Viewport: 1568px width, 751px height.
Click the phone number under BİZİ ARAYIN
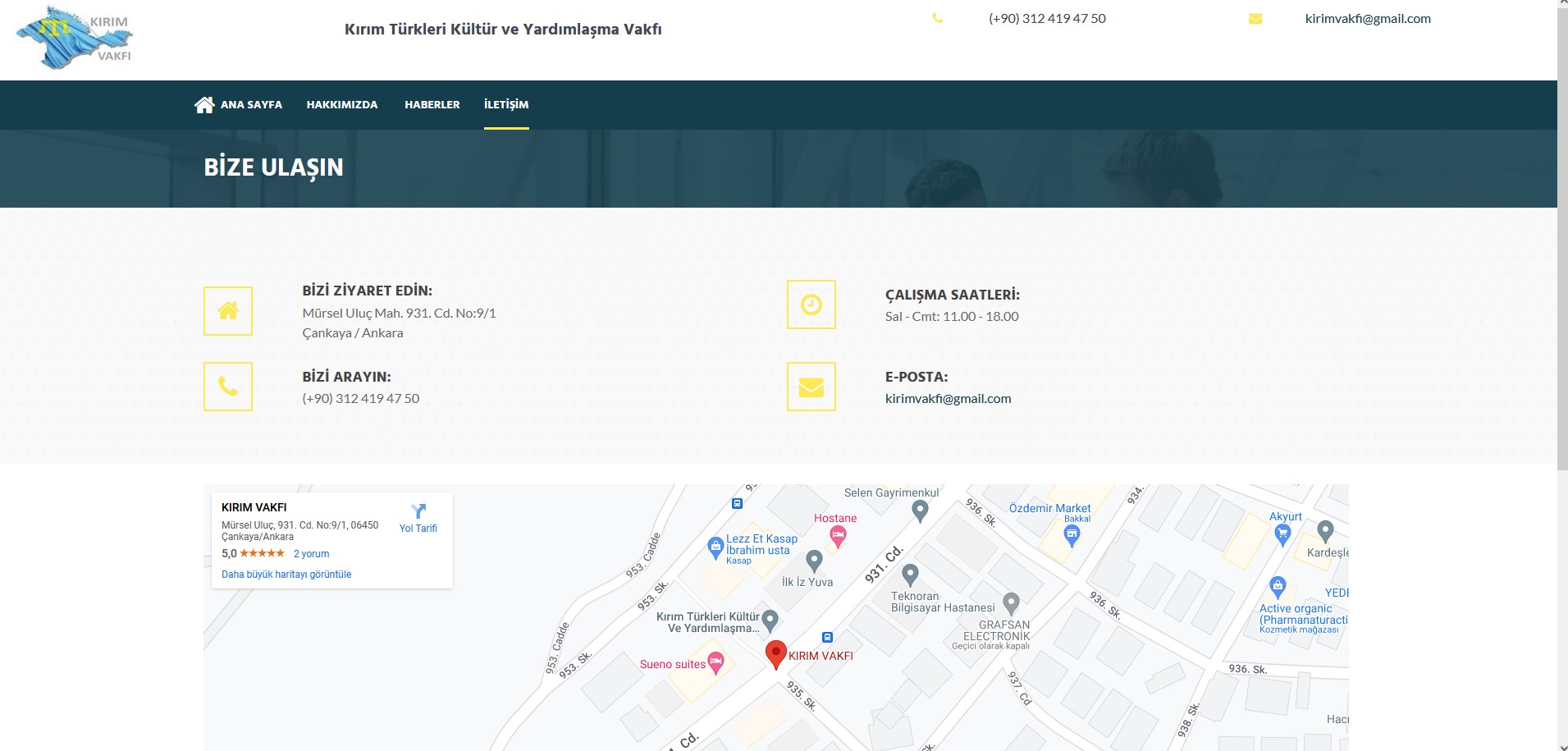pyautogui.click(x=360, y=398)
